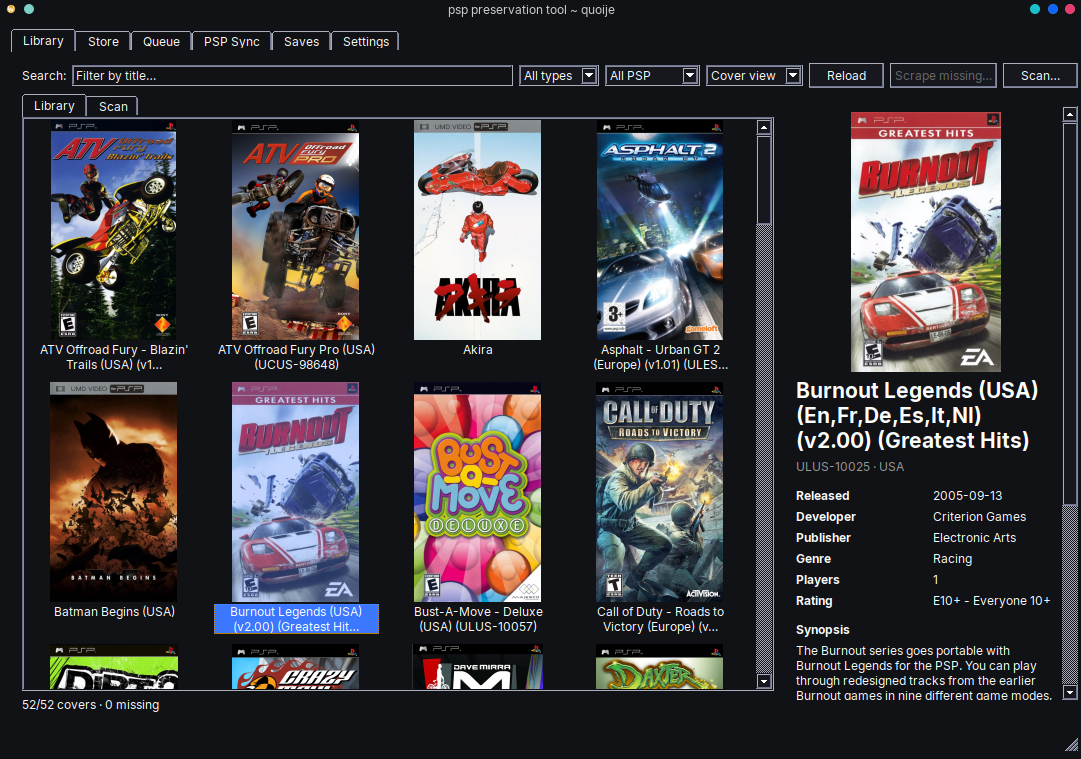
Task: Select the Asphalt Urban GT 2 cover
Action: 660,230
